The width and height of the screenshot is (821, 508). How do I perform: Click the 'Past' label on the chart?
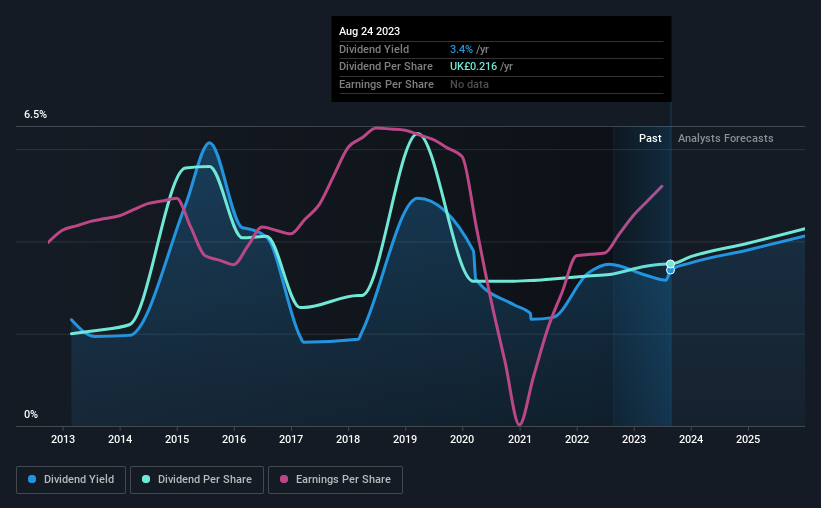click(650, 138)
